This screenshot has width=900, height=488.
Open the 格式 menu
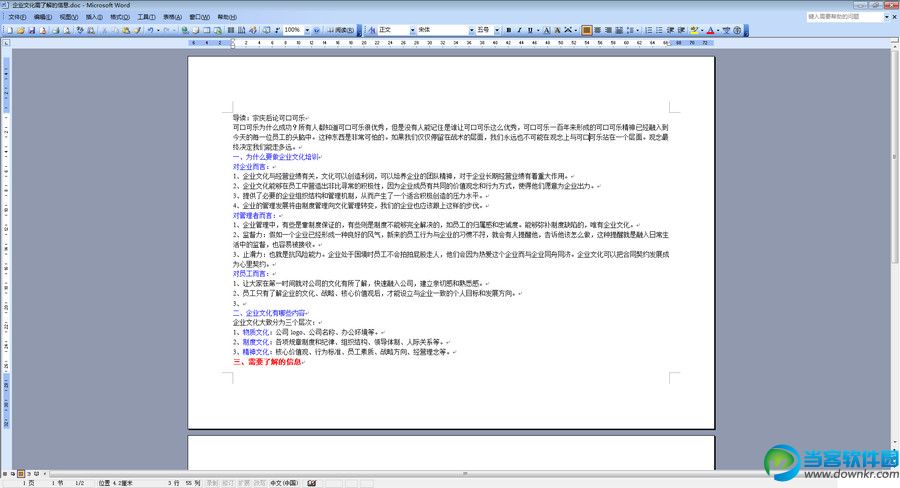pyautogui.click(x=120, y=17)
